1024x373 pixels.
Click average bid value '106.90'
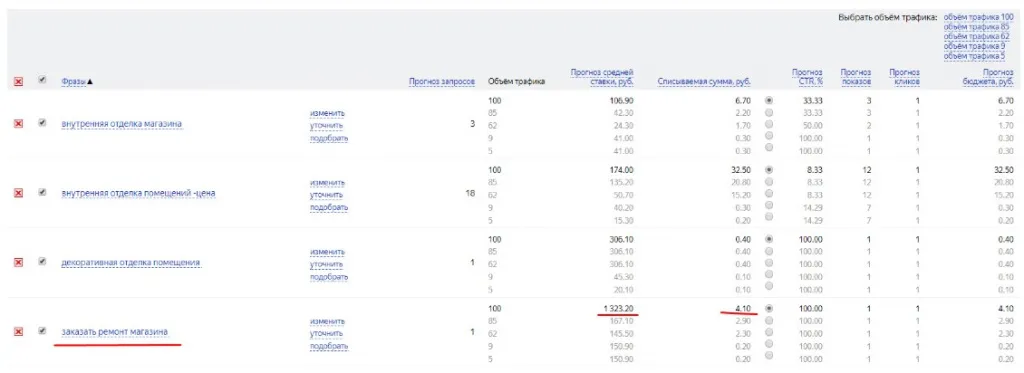[x=622, y=101]
